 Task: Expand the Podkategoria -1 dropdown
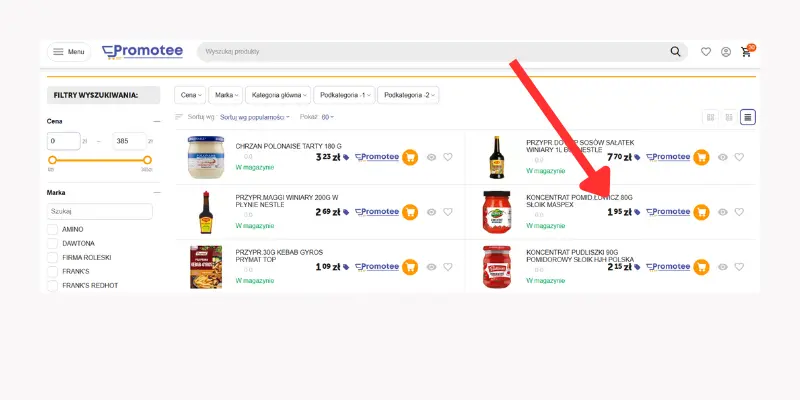point(344,95)
